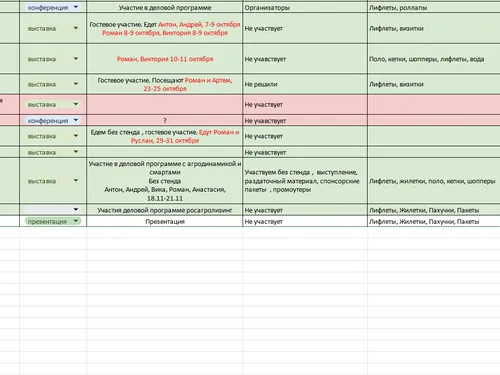500x375 pixels.
Task: Select the cell Участие в деловой программе
Action: [165, 7]
